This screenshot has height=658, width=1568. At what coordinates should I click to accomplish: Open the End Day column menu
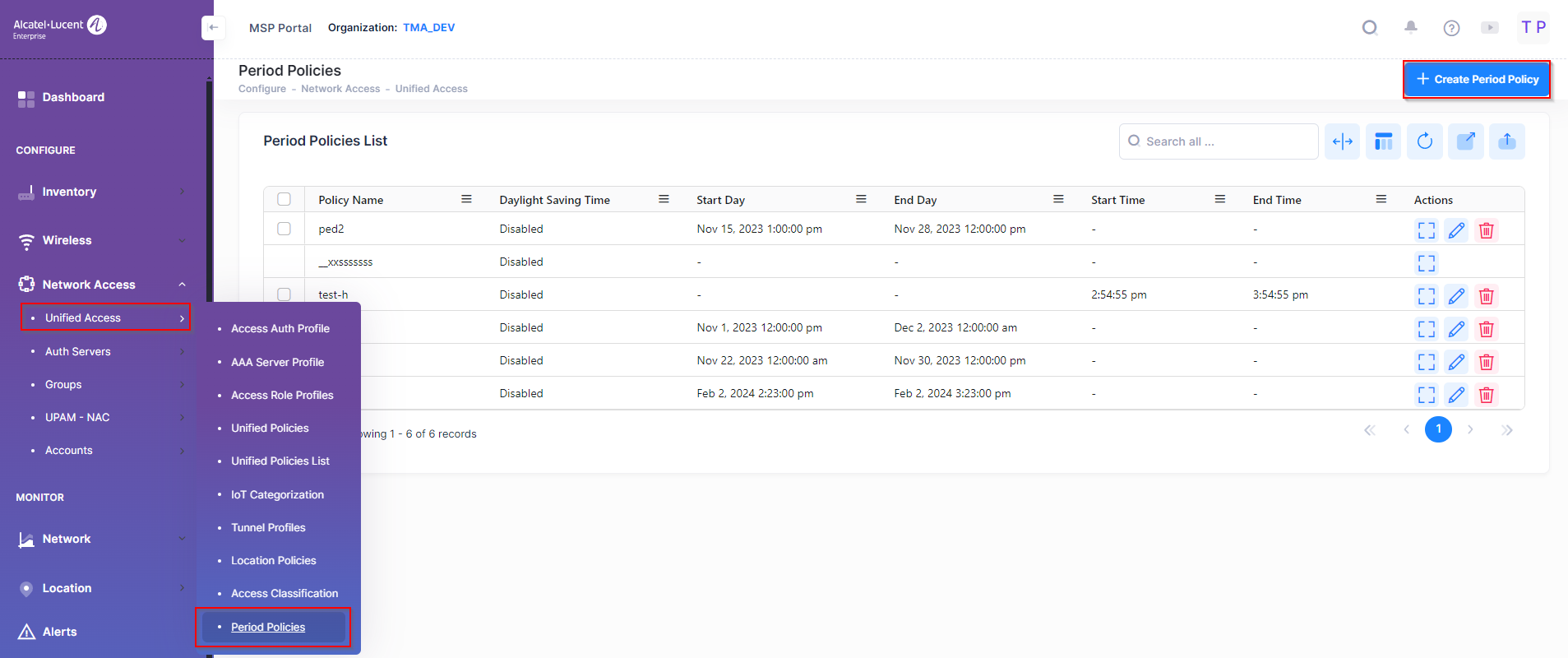coord(1058,199)
